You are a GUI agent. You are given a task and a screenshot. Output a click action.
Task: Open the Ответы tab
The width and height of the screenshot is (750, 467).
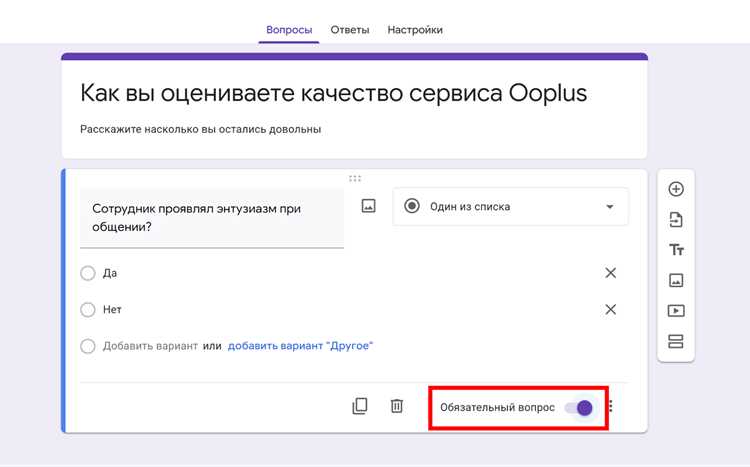pyautogui.click(x=350, y=30)
